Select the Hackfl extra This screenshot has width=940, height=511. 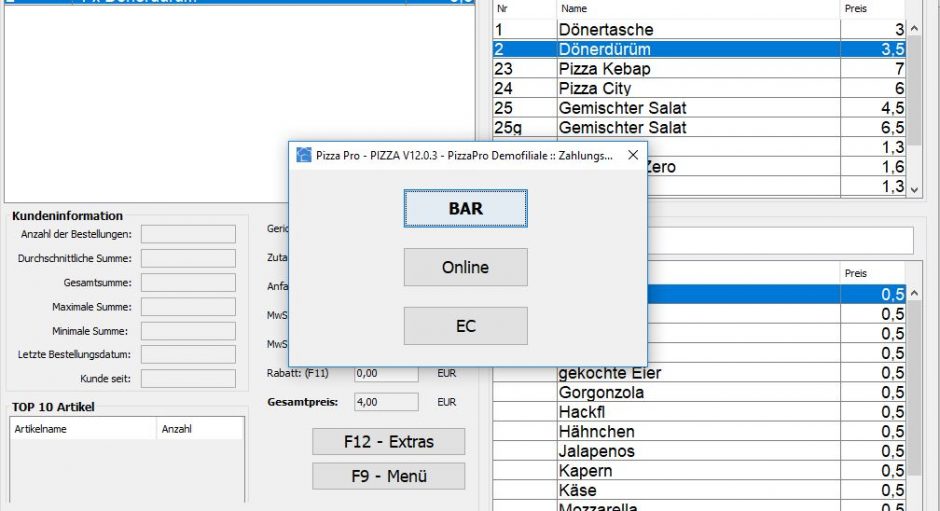[x=699, y=412]
